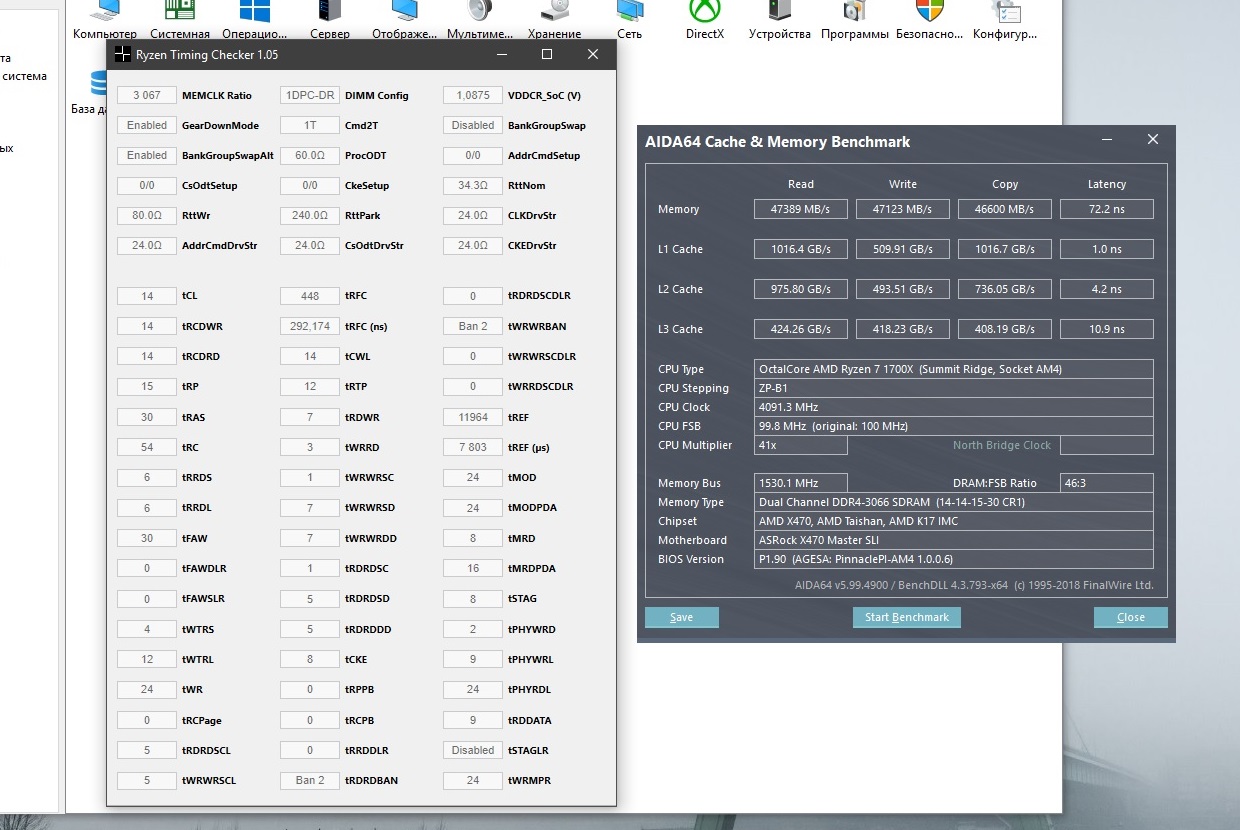Click the Save button in AIDA64 benchmark

click(x=681, y=617)
